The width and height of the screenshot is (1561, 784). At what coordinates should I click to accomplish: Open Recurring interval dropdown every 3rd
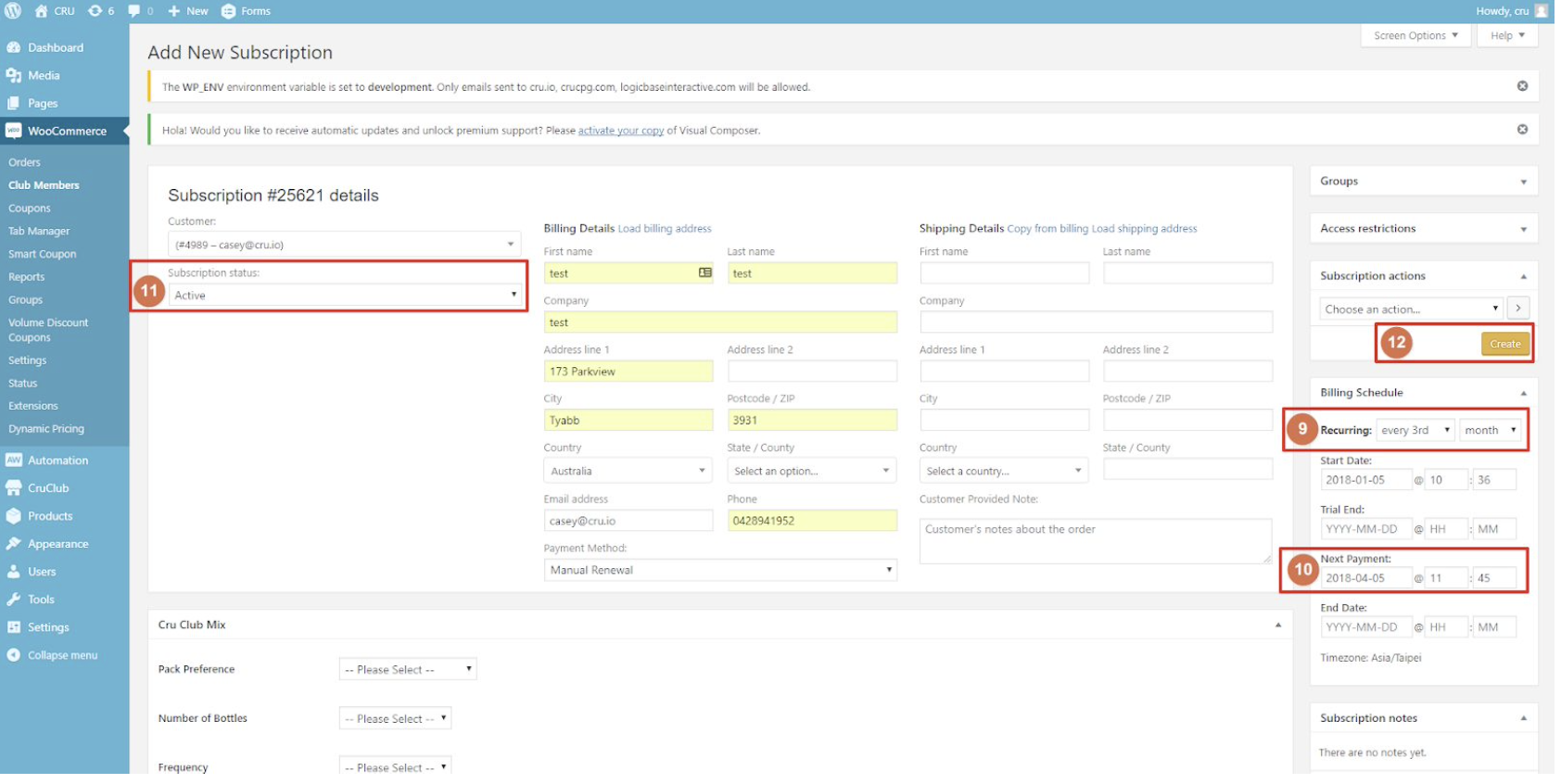point(1415,430)
